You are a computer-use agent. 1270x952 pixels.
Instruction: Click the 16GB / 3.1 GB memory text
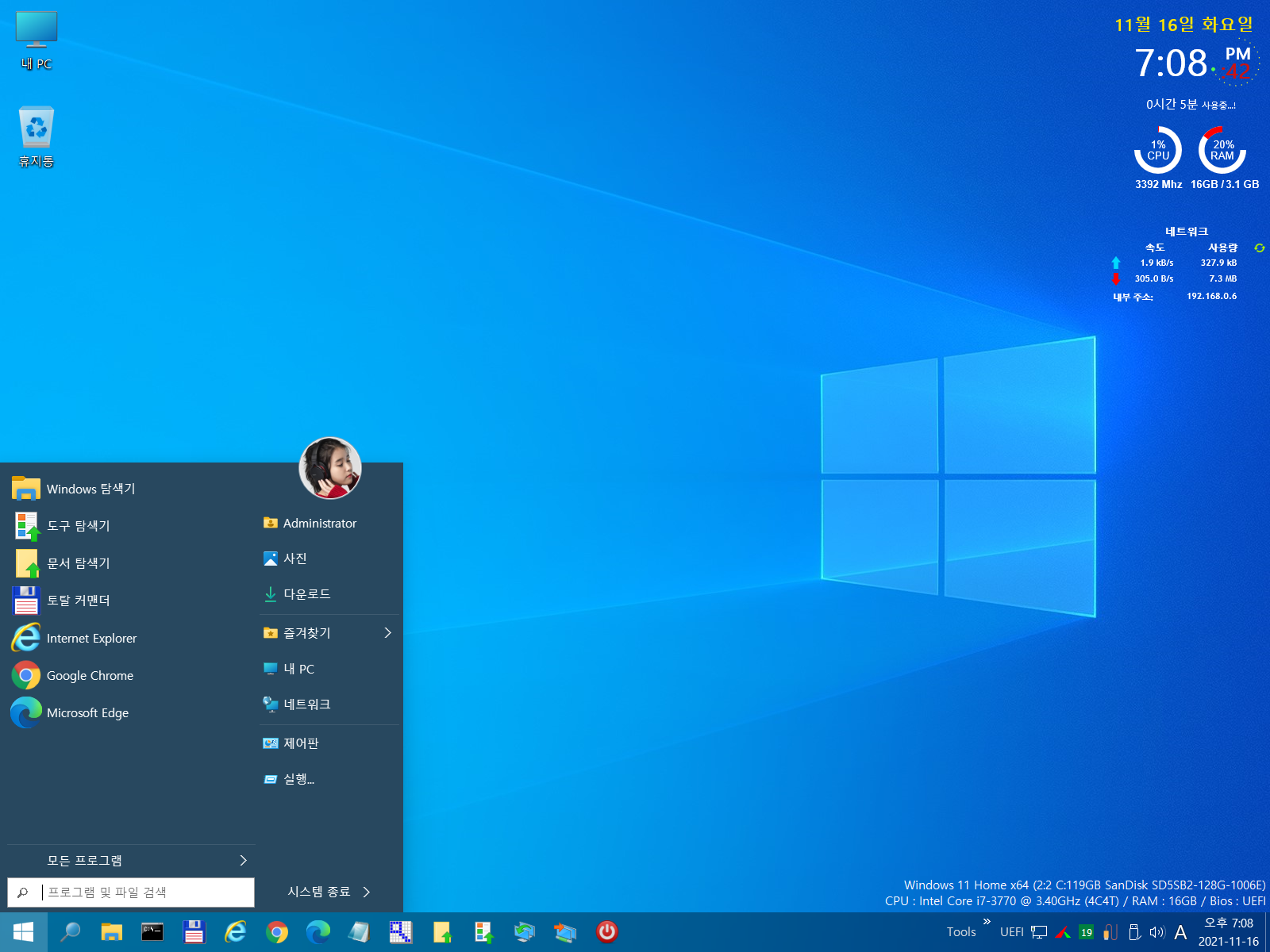[1225, 184]
